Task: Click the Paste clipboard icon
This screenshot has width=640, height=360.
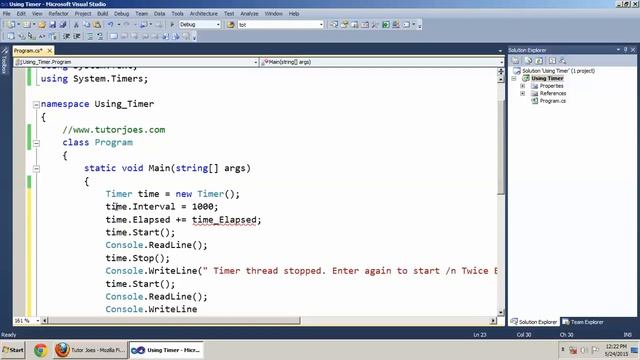Action: tap(97, 25)
